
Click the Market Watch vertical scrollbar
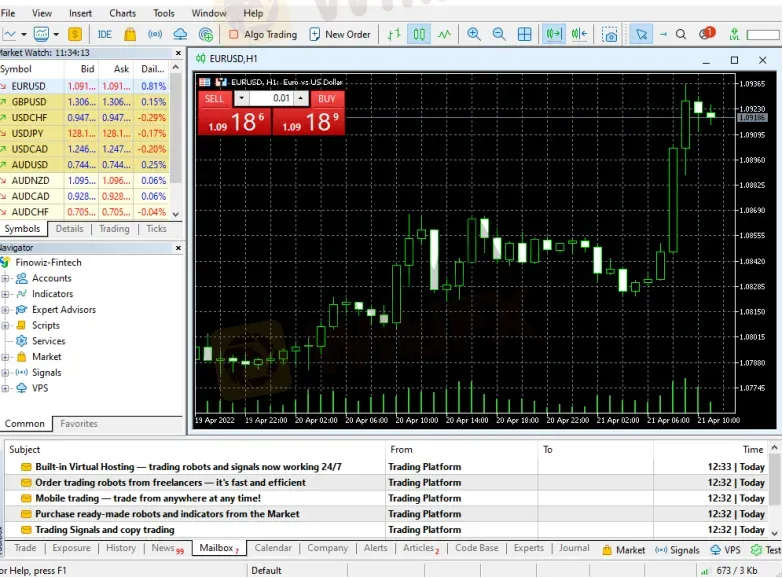(177, 140)
